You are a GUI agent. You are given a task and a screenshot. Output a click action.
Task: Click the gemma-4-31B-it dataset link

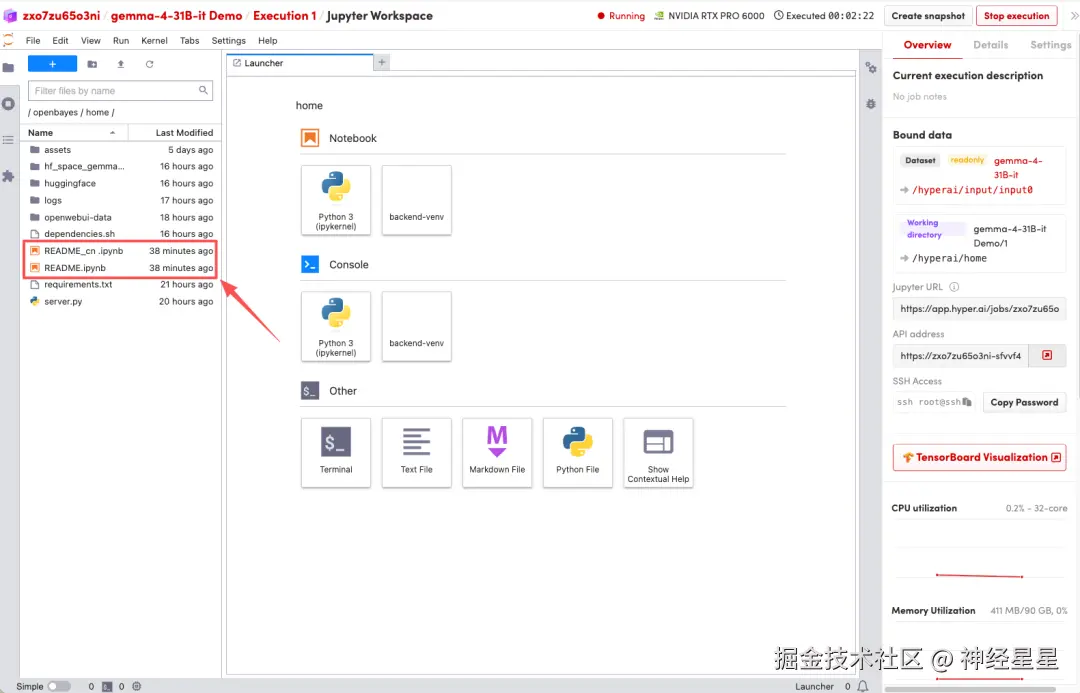(x=1018, y=167)
